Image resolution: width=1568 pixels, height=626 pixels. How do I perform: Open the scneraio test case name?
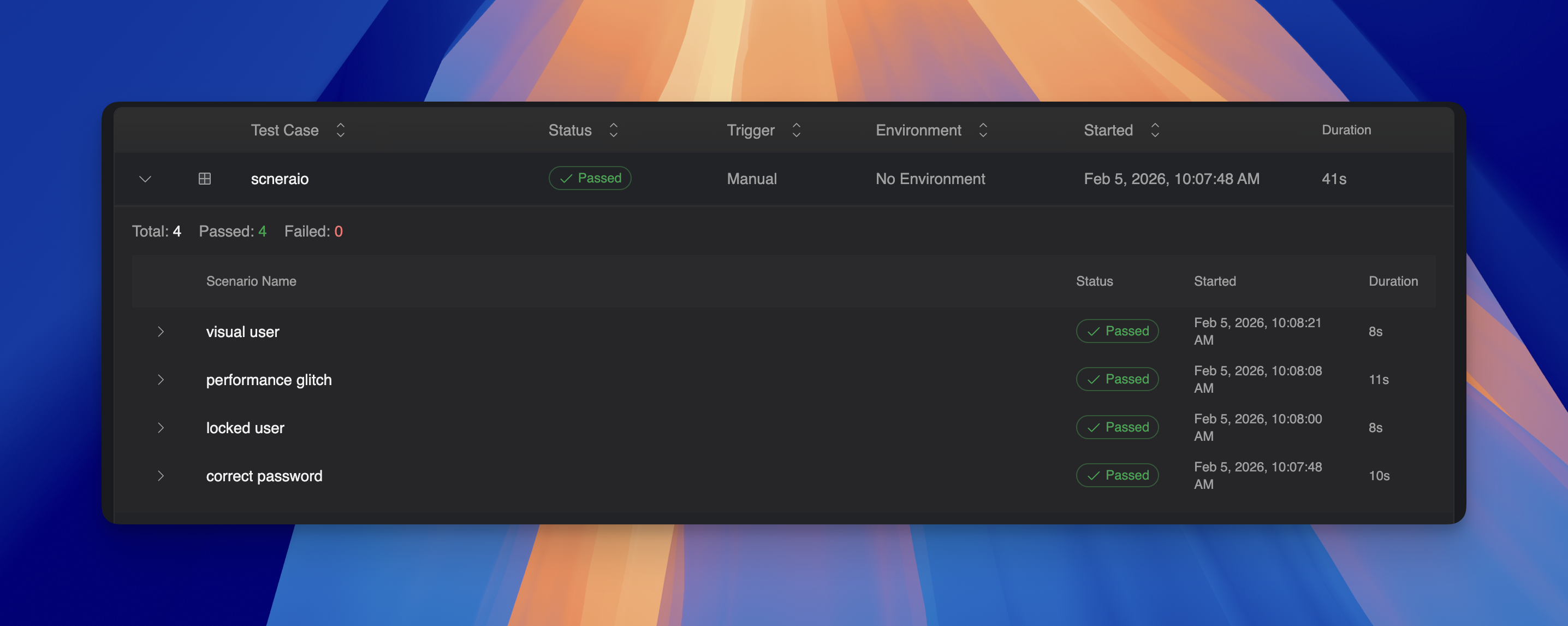pyautogui.click(x=280, y=179)
